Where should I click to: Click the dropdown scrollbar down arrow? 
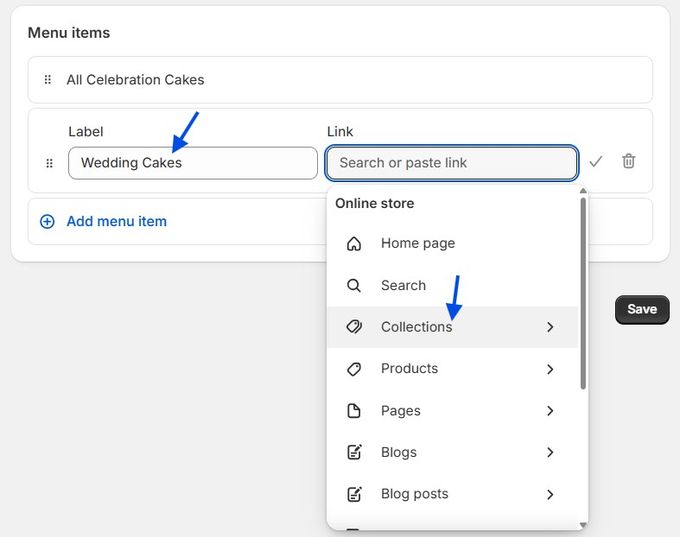click(583, 525)
